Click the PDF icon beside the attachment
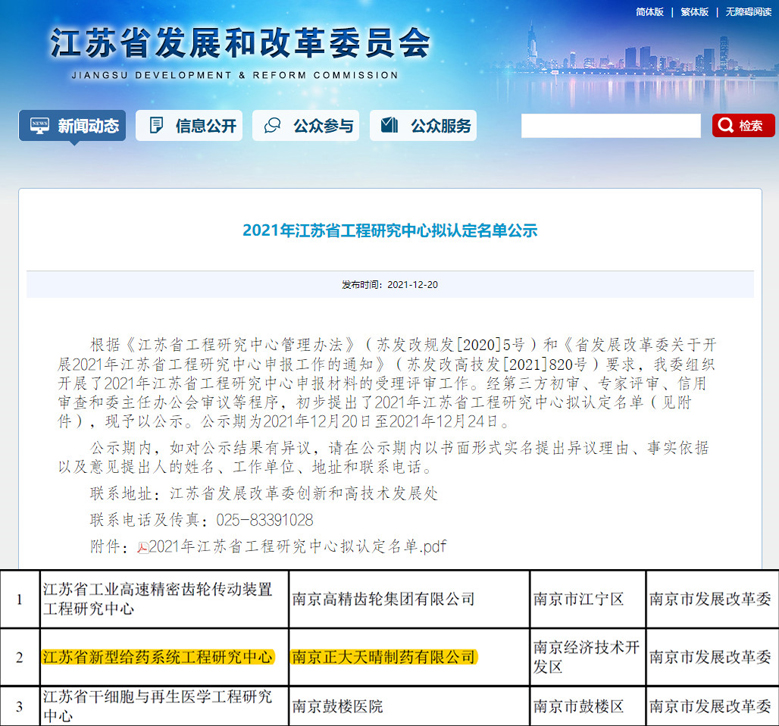The height and width of the screenshot is (726, 779). pos(142,547)
